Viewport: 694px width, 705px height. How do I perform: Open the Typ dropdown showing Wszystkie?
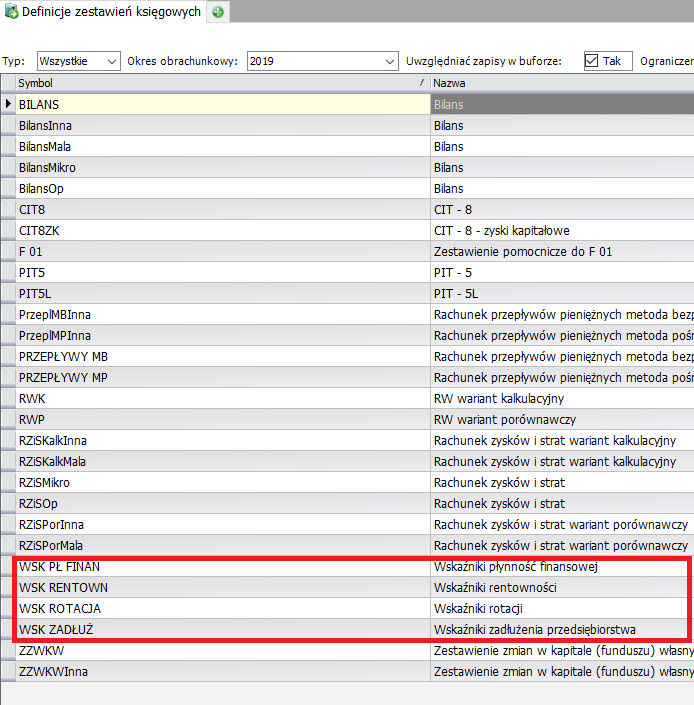coord(78,61)
